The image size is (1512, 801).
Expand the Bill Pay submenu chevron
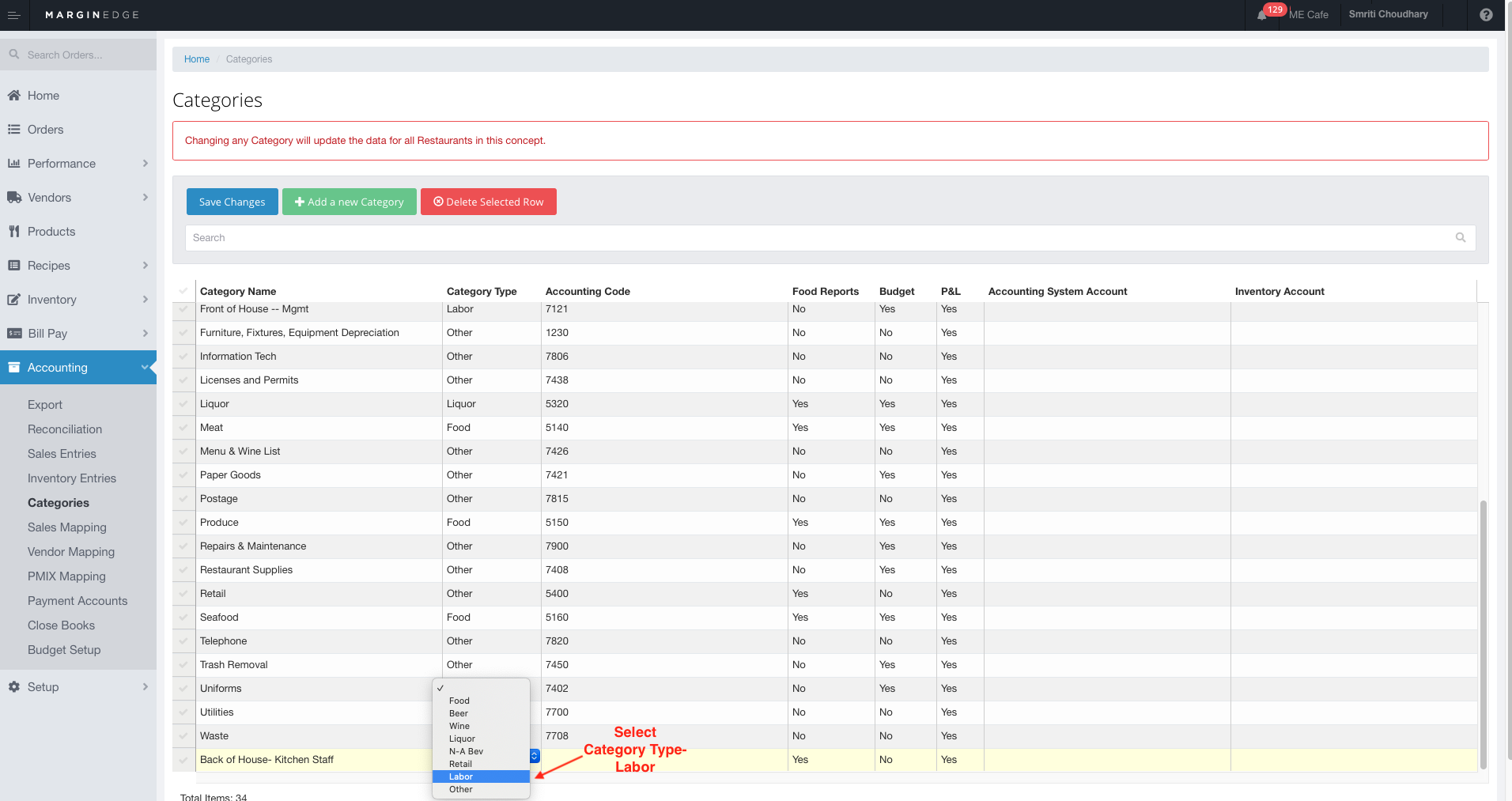(x=146, y=334)
